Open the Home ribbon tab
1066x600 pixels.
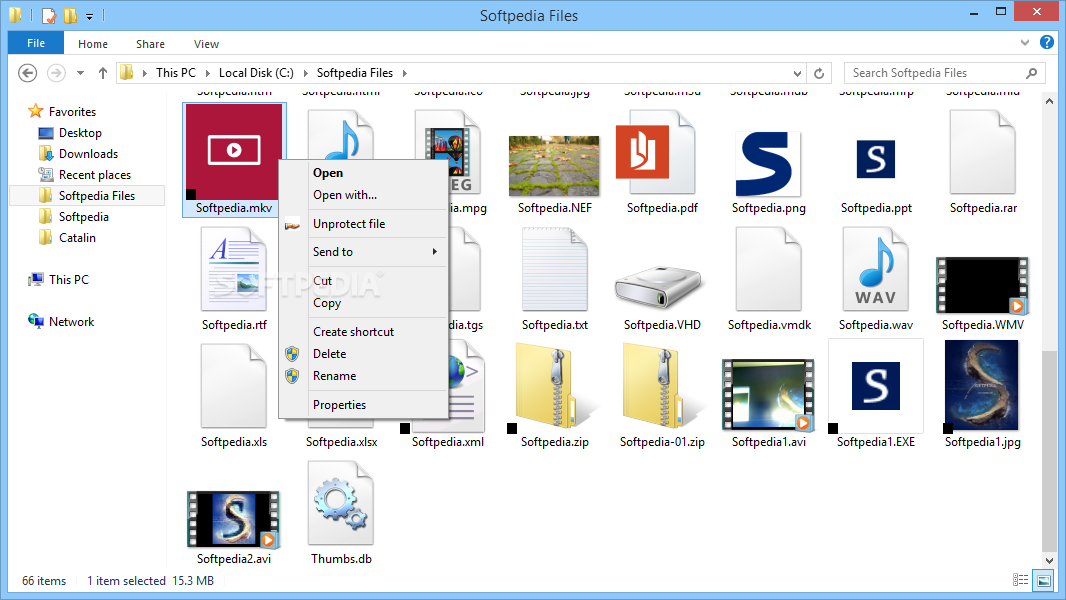point(92,43)
